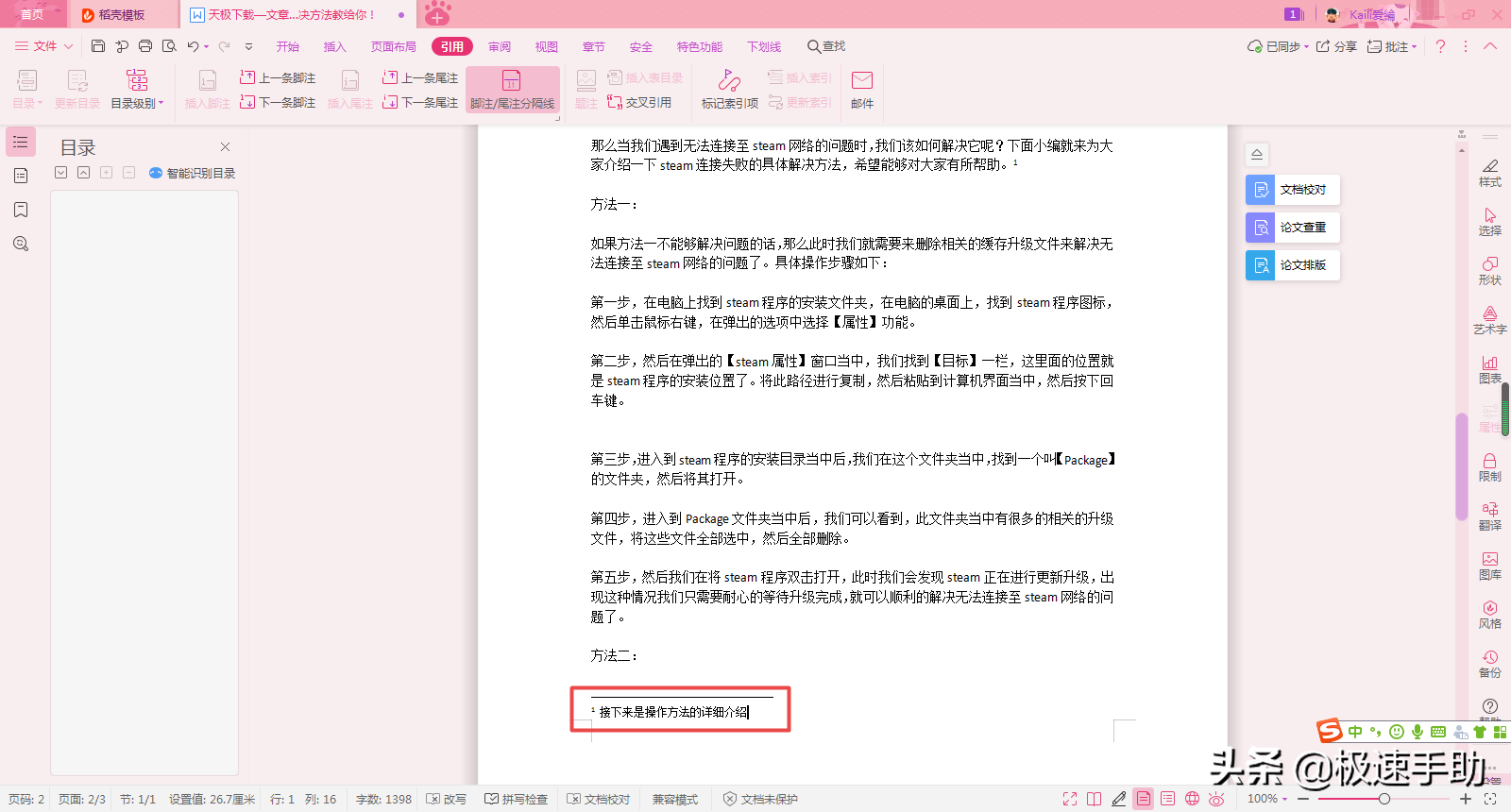Collapse the ribbon chevron
This screenshot has width=1511, height=812.
pos(1490,46)
